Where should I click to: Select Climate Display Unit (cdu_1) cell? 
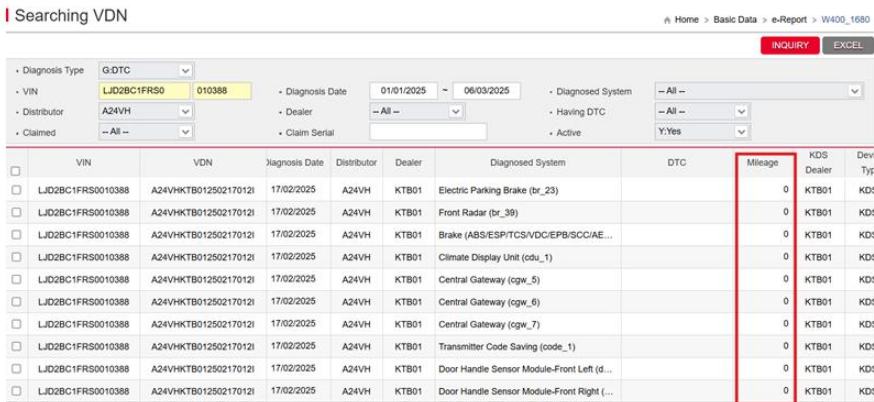[528, 258]
